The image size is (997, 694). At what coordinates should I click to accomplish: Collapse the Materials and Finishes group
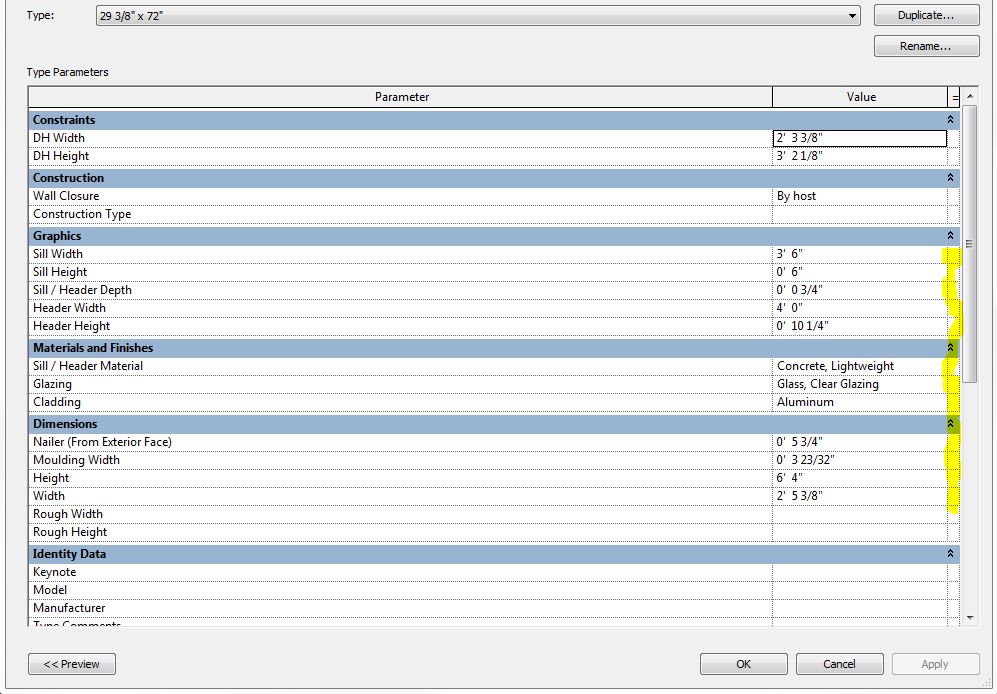(x=950, y=347)
